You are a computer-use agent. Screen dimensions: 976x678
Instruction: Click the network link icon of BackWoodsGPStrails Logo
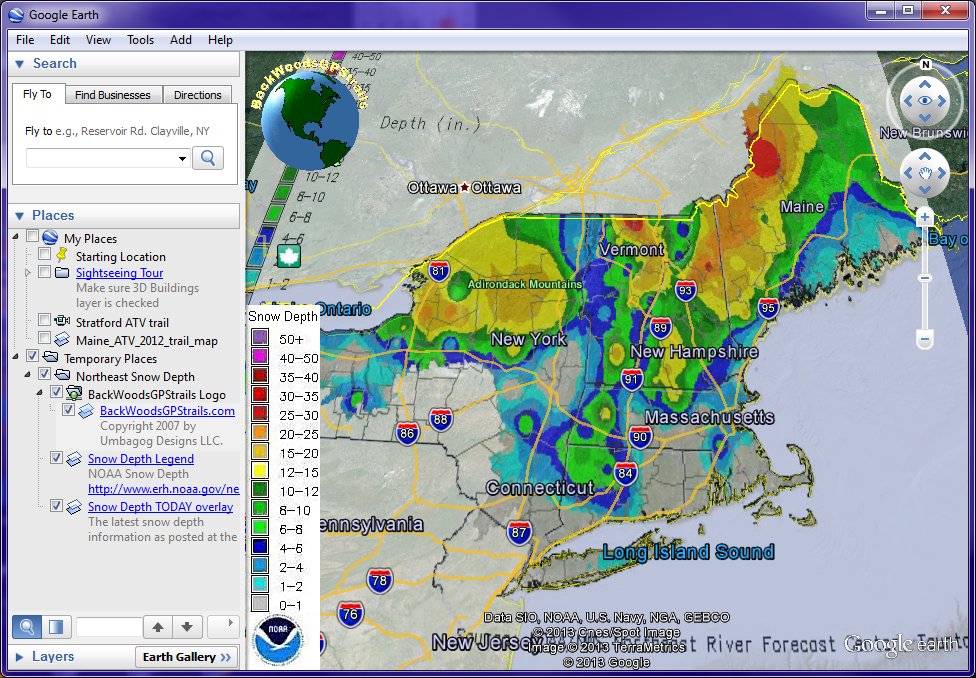click(x=74, y=393)
